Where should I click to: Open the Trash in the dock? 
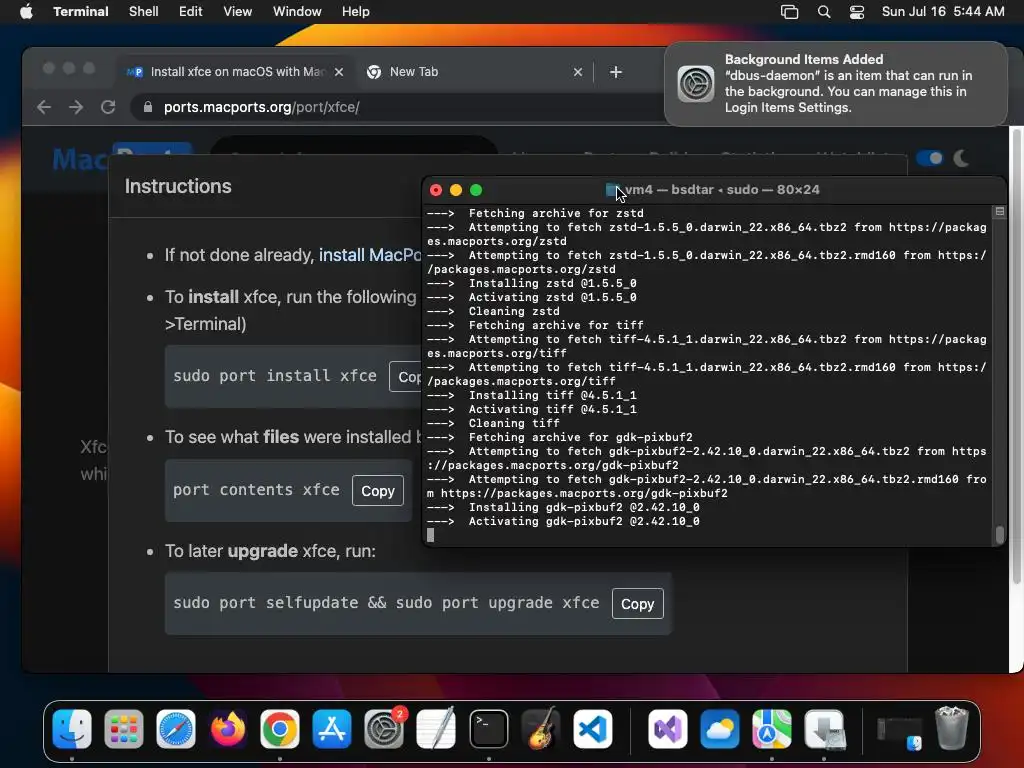click(952, 729)
